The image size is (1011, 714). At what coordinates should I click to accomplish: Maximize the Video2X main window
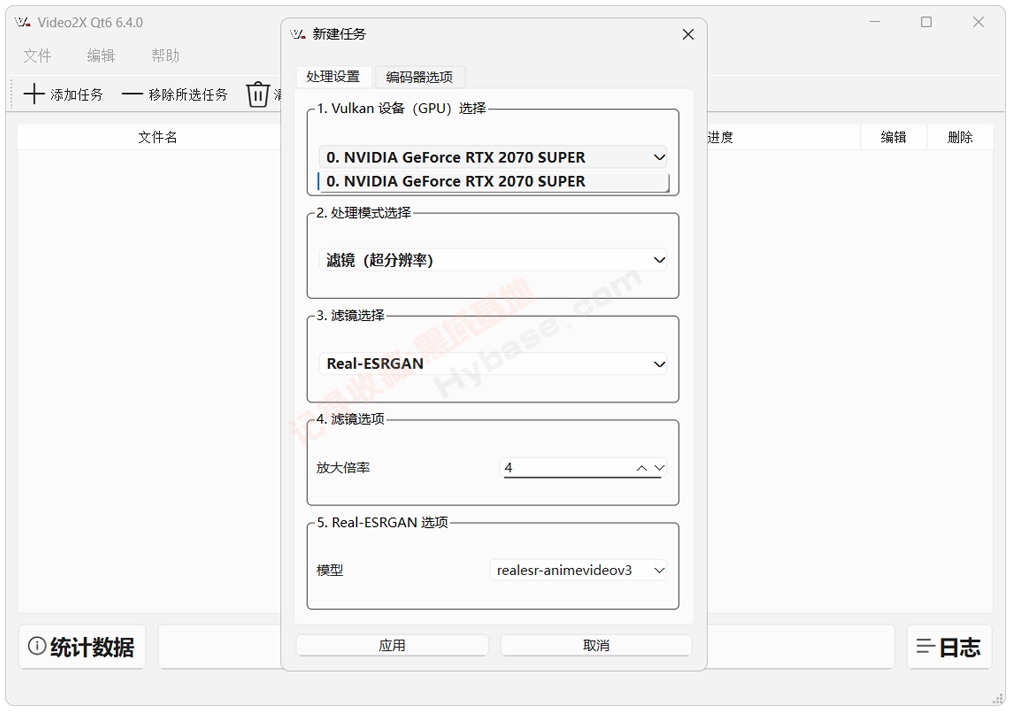[x=926, y=22]
